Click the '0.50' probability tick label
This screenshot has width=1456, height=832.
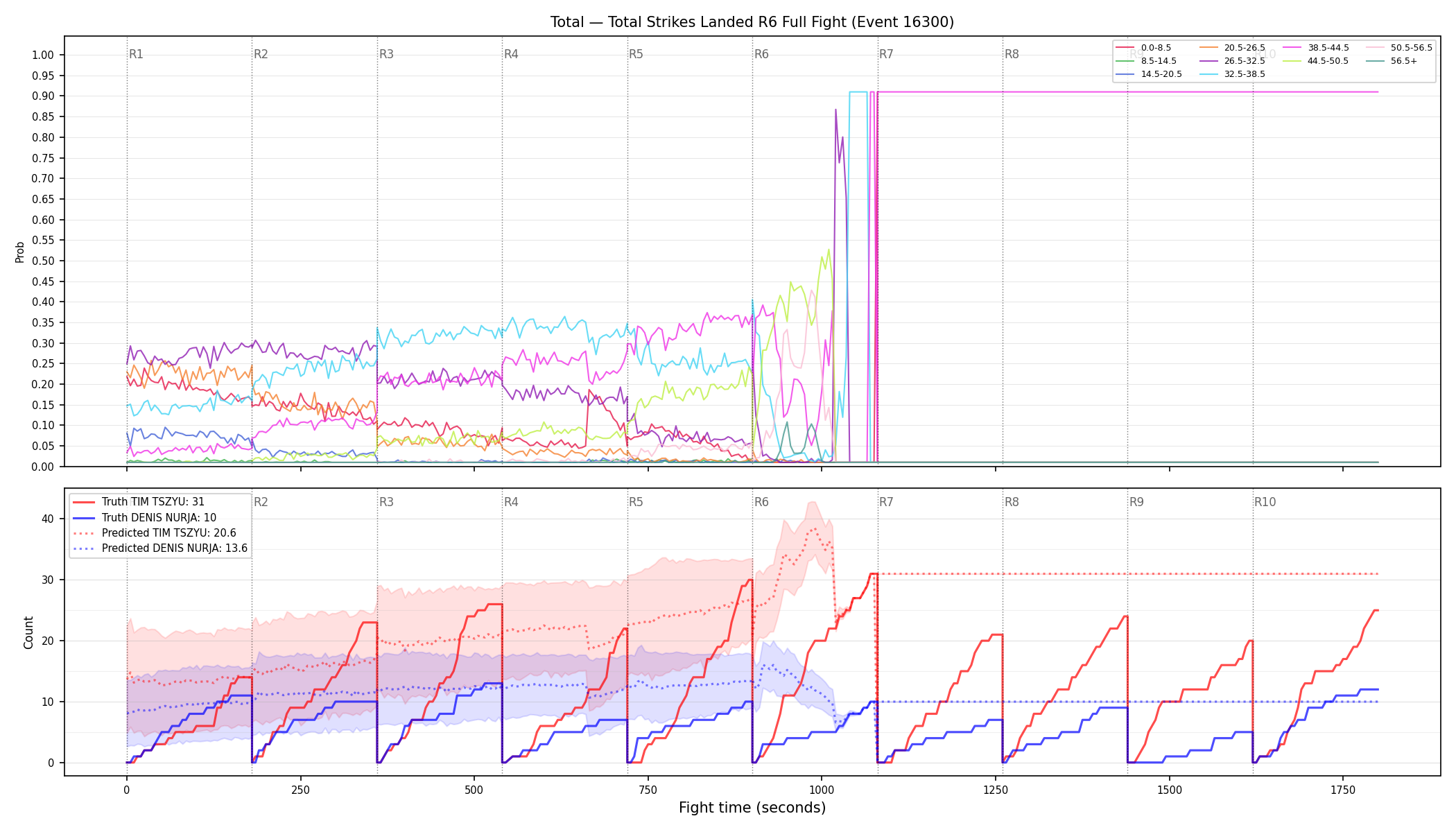pyautogui.click(x=43, y=261)
